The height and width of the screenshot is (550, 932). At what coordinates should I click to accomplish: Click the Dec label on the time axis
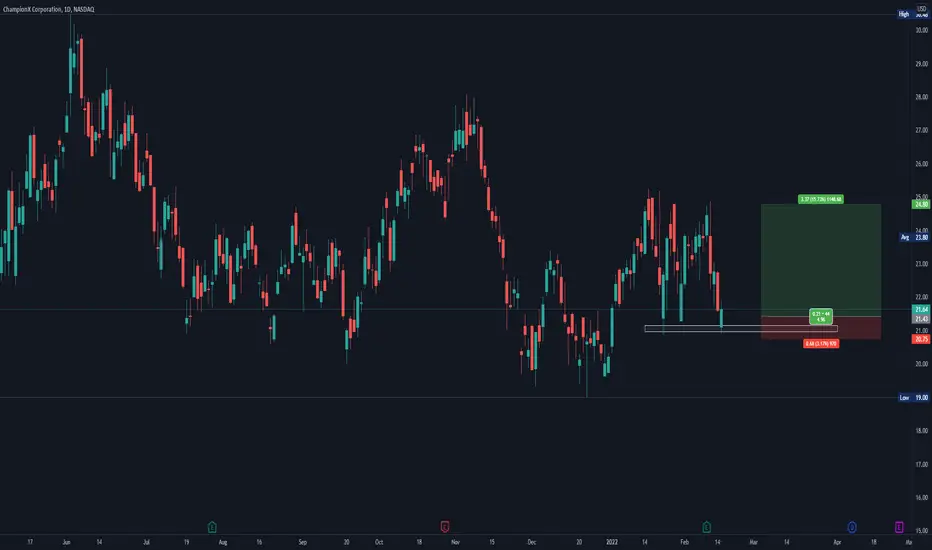tap(531, 542)
